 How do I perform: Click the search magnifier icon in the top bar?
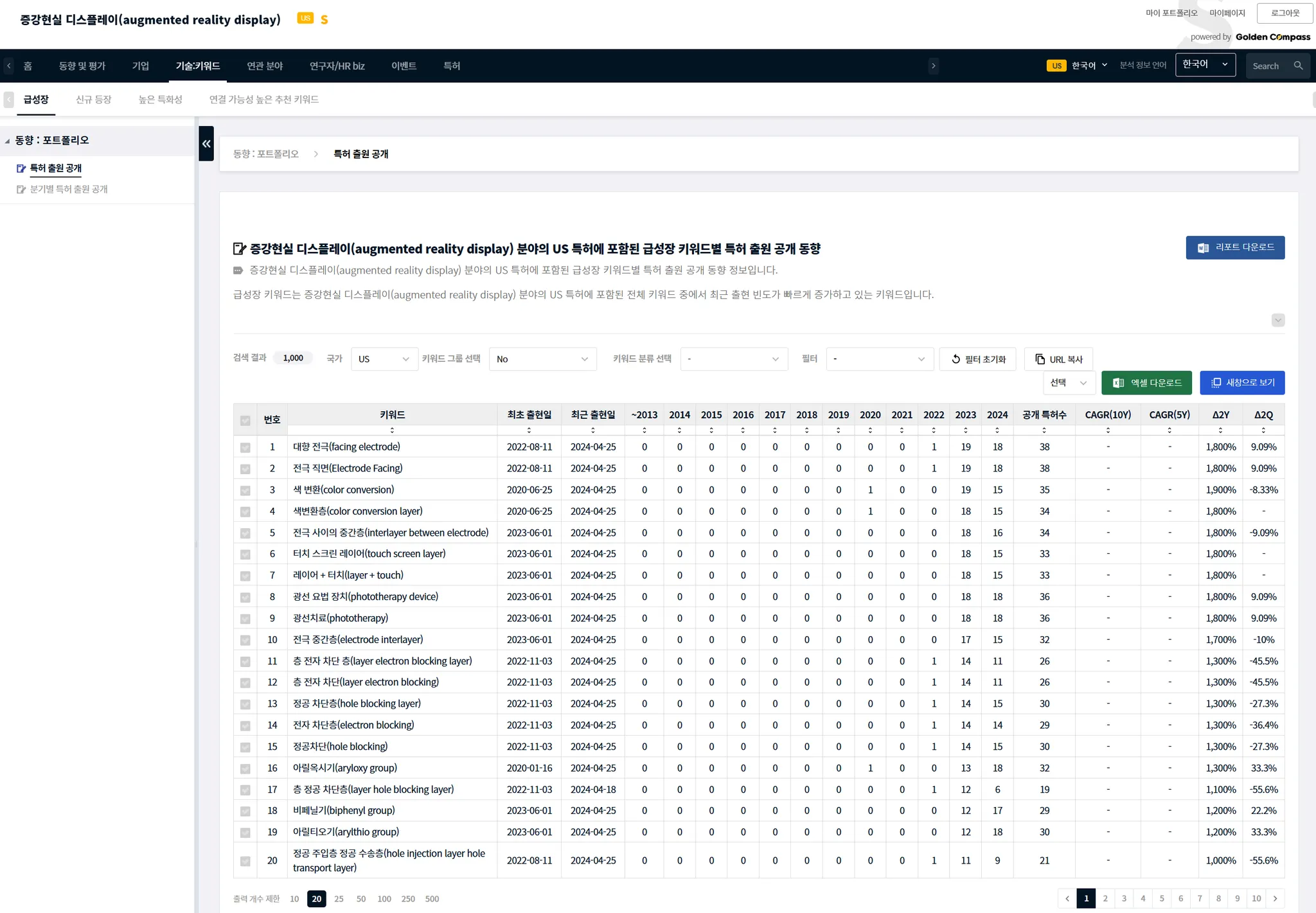(x=1298, y=66)
